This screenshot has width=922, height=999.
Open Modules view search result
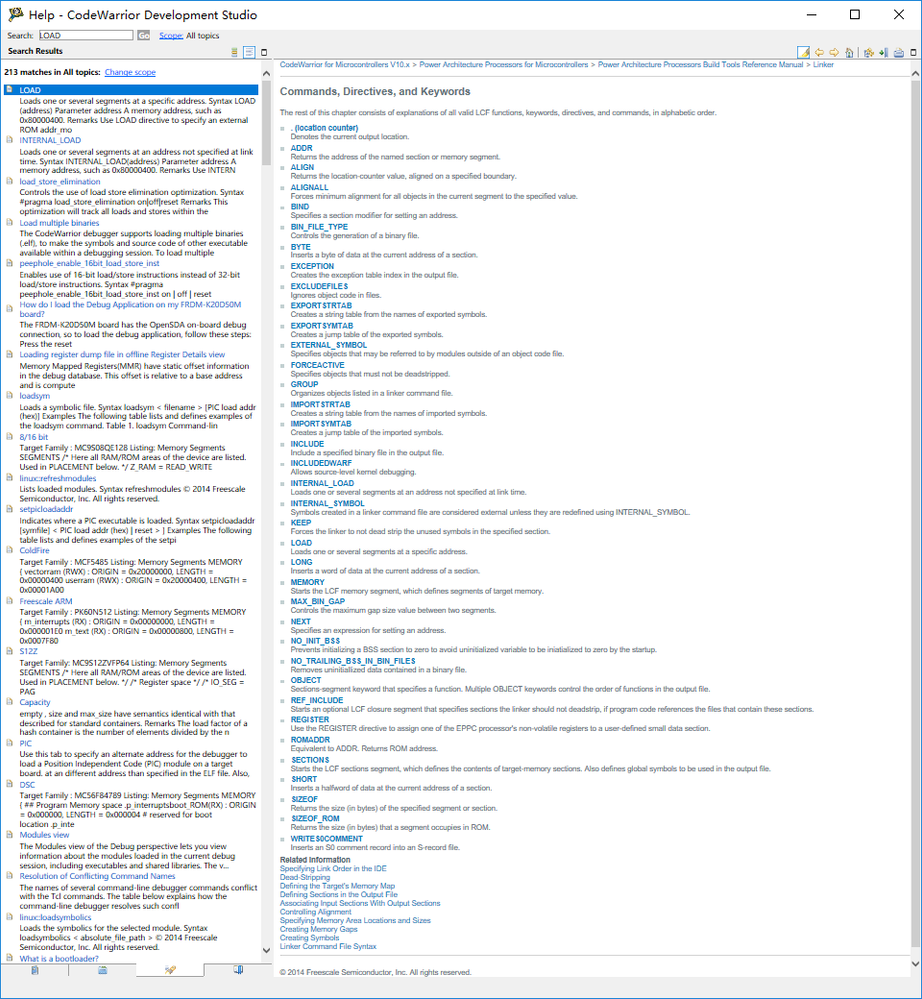pyautogui.click(x=44, y=835)
